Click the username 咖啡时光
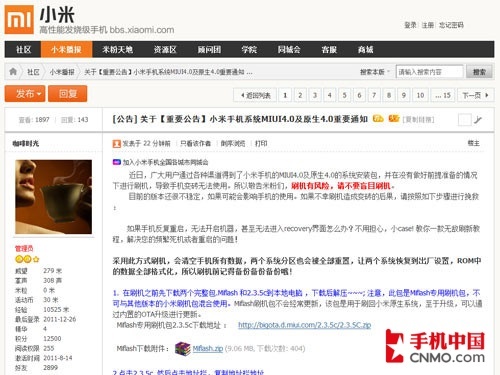 pyautogui.click(x=26, y=144)
